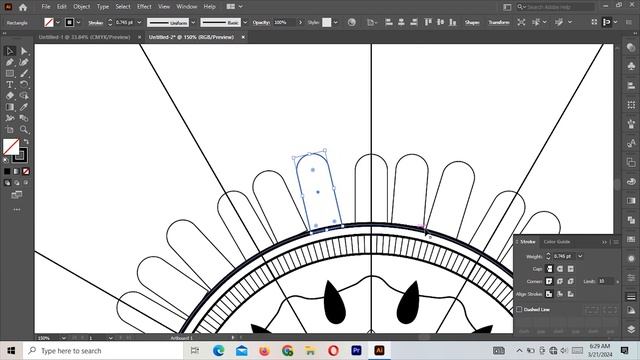
Task: Open the File menu
Action: click(x=46, y=7)
